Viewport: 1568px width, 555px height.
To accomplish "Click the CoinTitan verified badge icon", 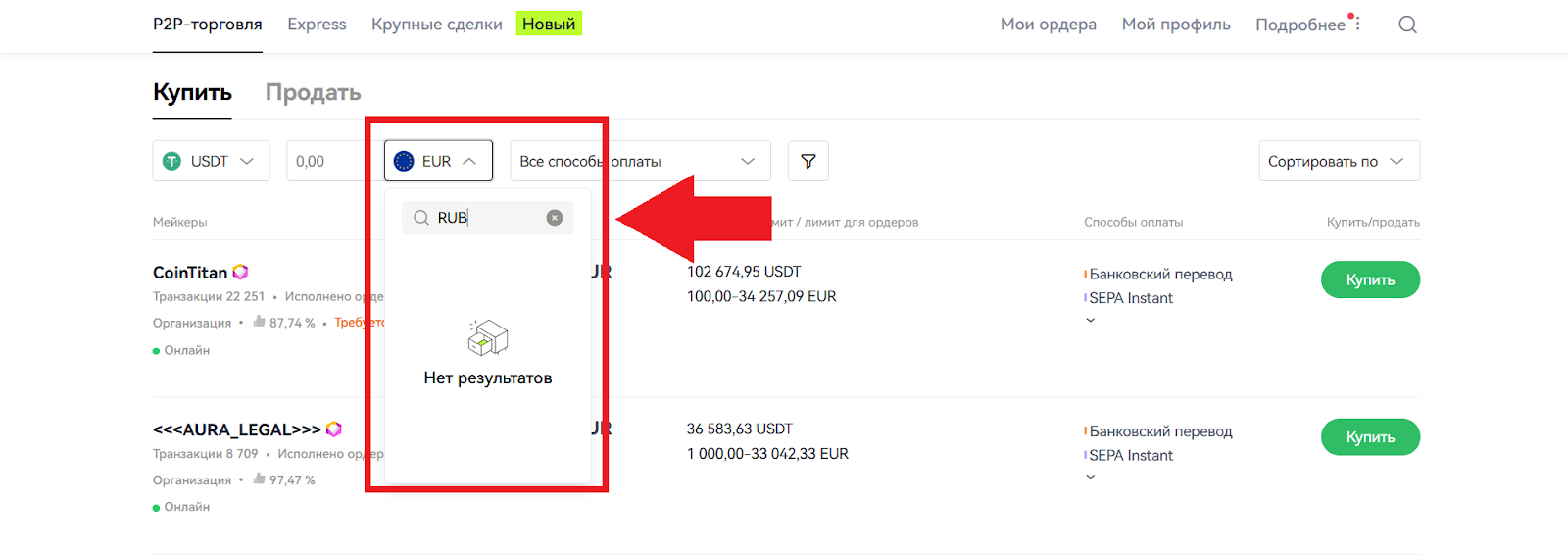I will 240,272.
